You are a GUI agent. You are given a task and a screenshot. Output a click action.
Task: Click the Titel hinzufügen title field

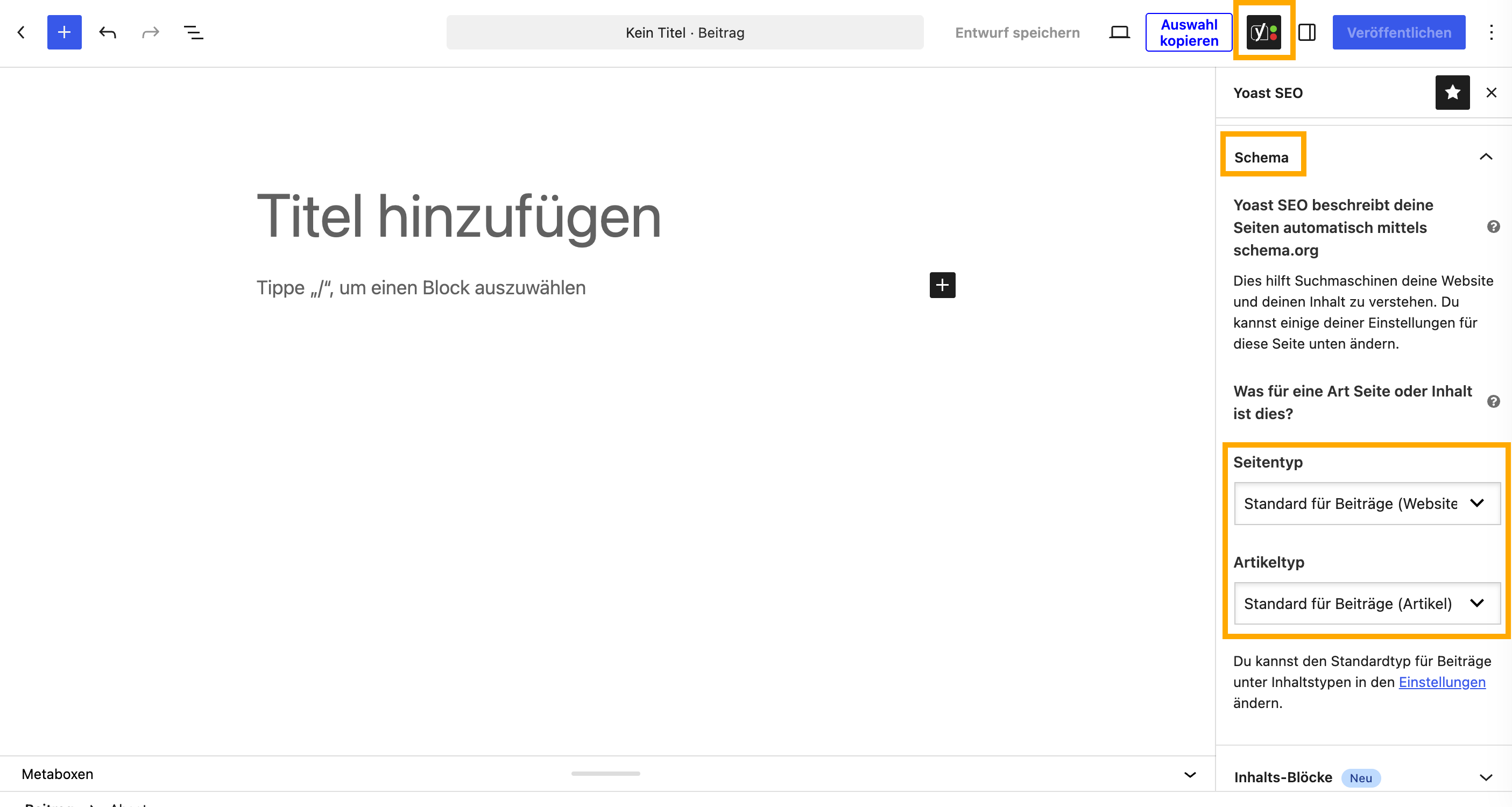pyautogui.click(x=459, y=217)
